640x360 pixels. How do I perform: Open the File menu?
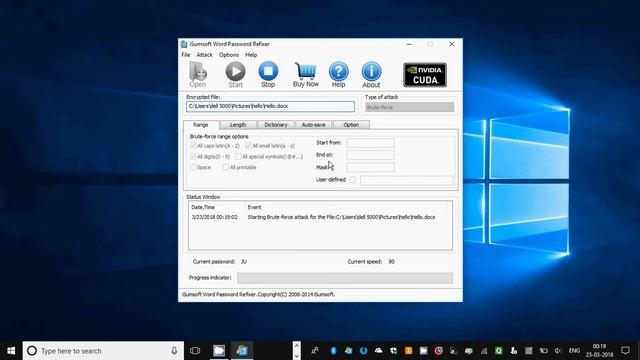point(186,55)
